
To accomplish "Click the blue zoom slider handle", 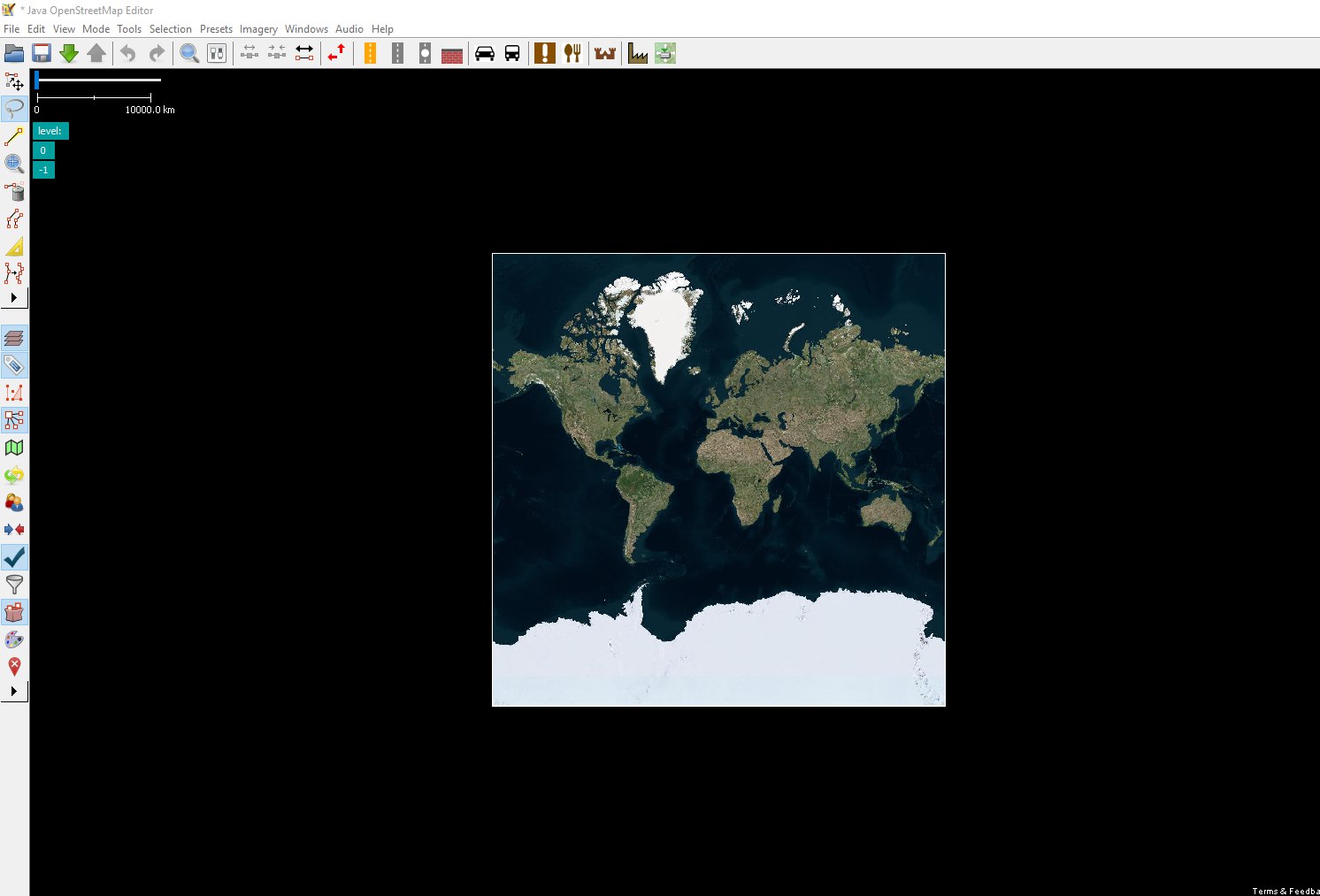I will [x=36, y=80].
